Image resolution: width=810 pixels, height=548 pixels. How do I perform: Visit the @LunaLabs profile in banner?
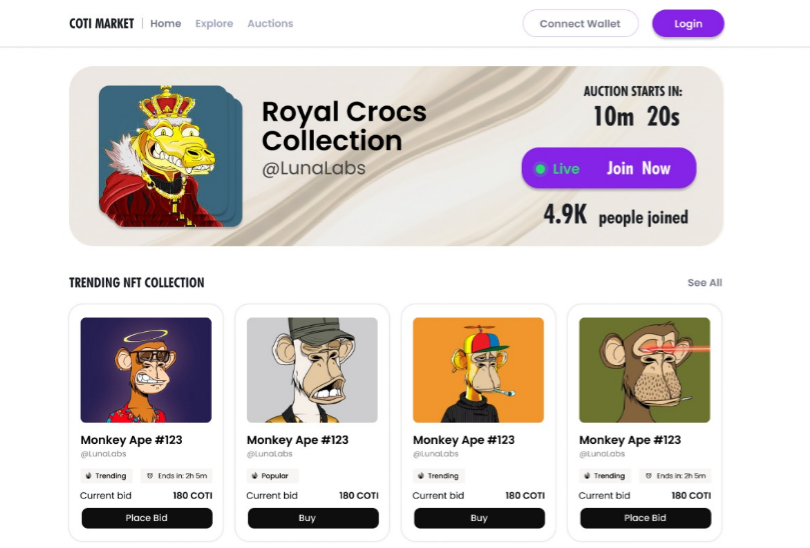314,169
